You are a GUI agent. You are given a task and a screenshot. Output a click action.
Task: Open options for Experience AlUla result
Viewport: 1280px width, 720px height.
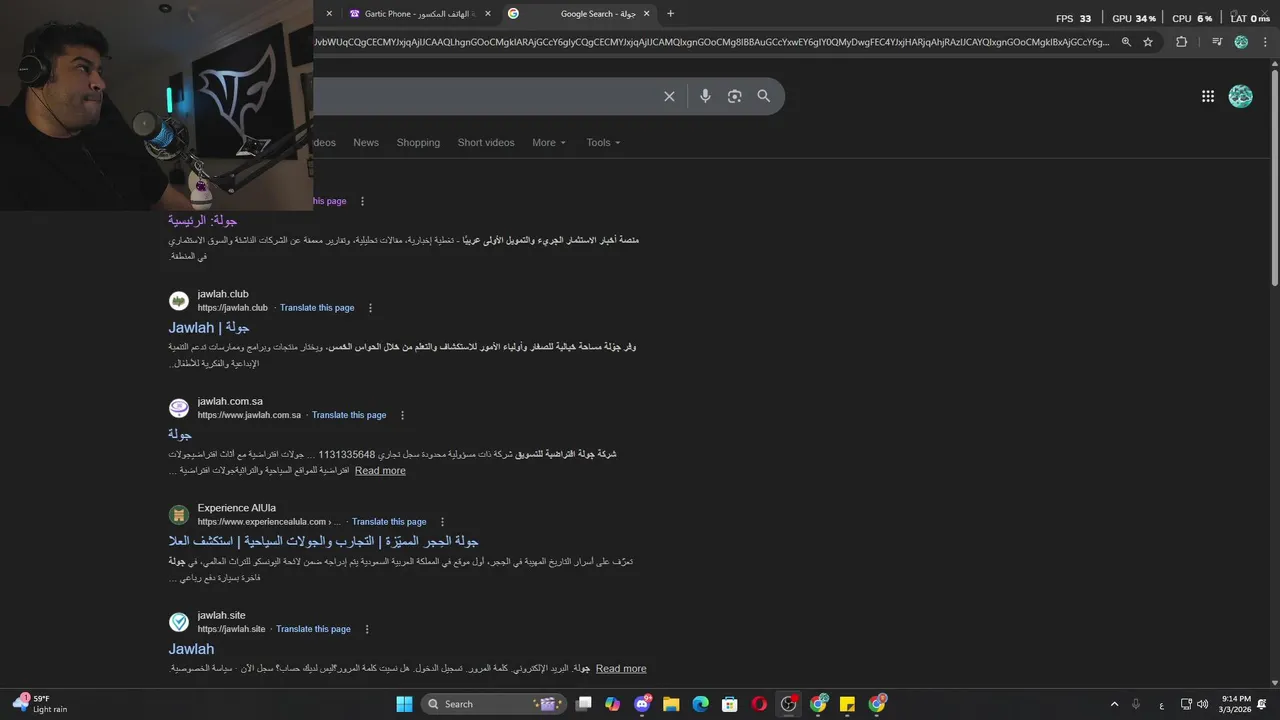click(442, 522)
